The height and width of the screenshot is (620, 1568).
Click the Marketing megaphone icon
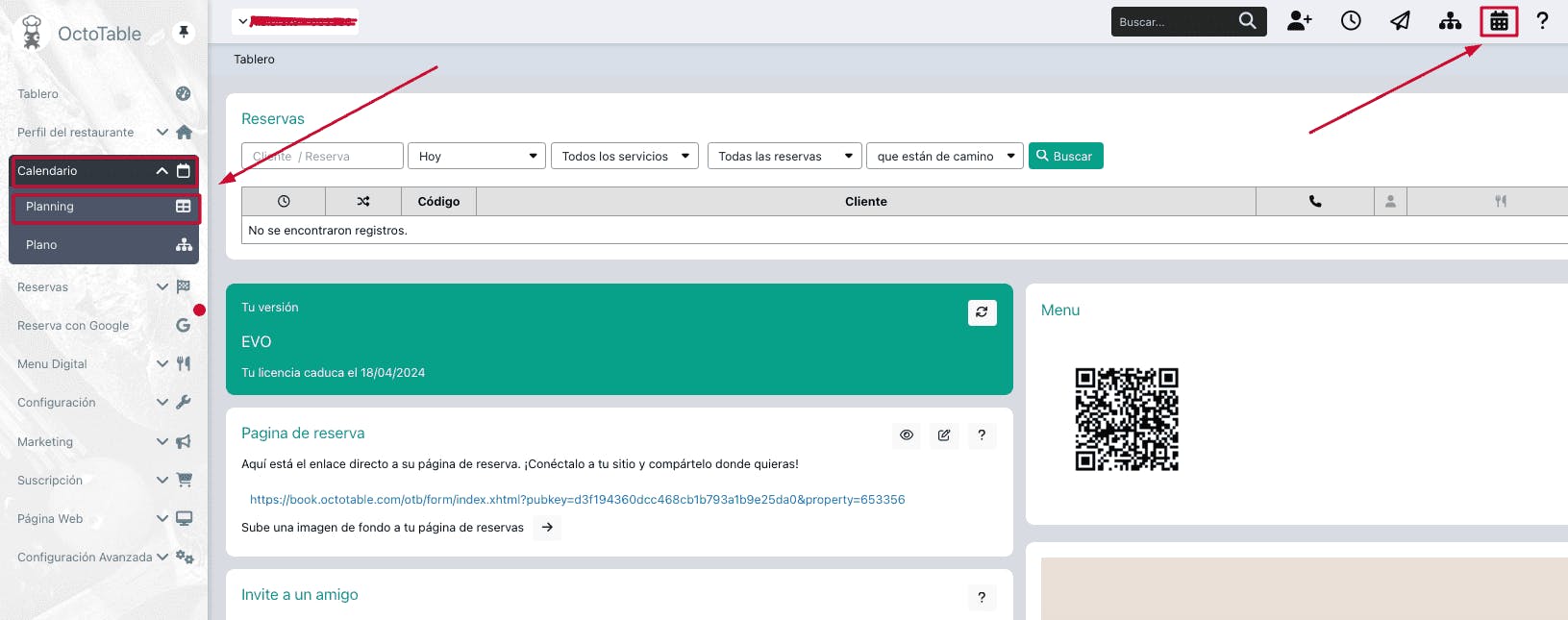pos(184,441)
